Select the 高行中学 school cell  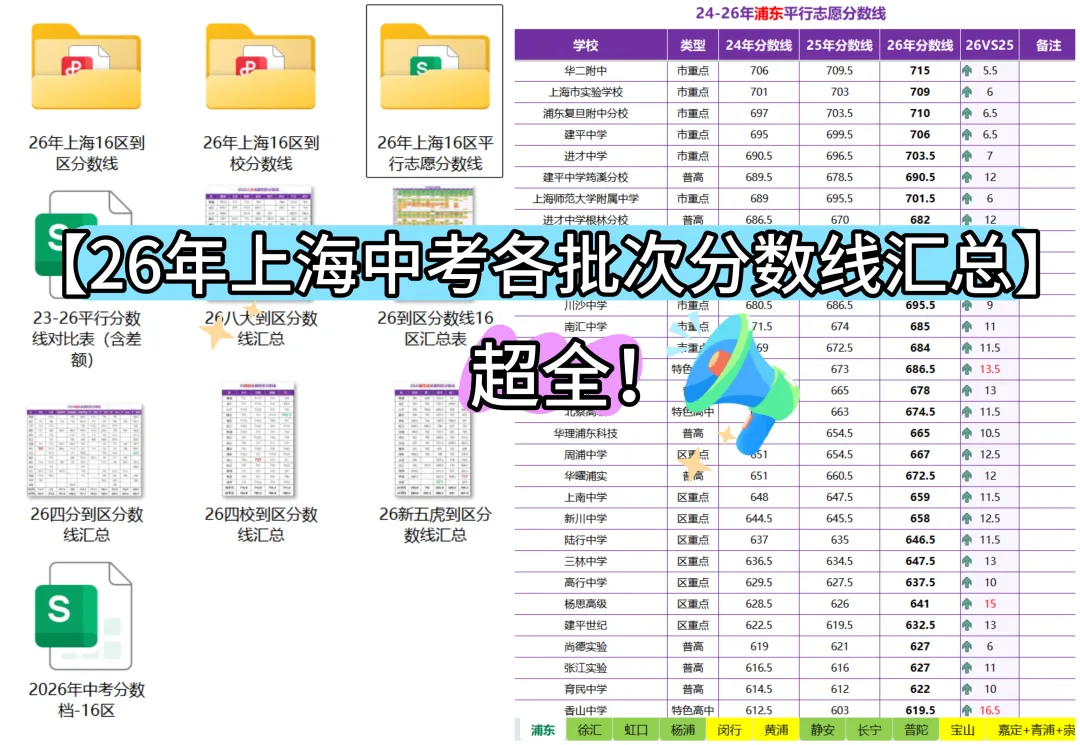(x=590, y=583)
